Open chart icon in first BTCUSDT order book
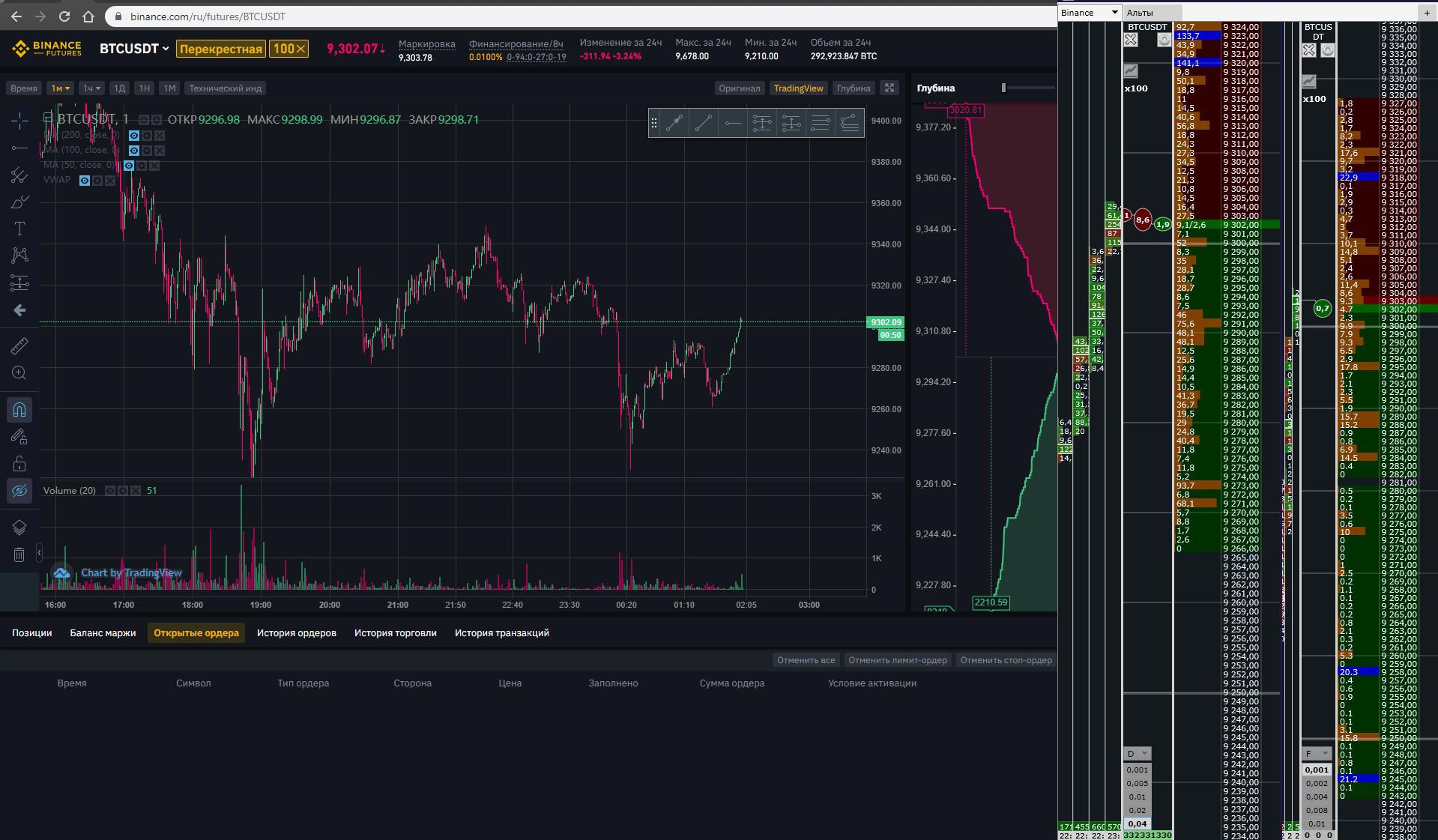Screen dimensions: 1438x840 pyautogui.click(x=1131, y=71)
